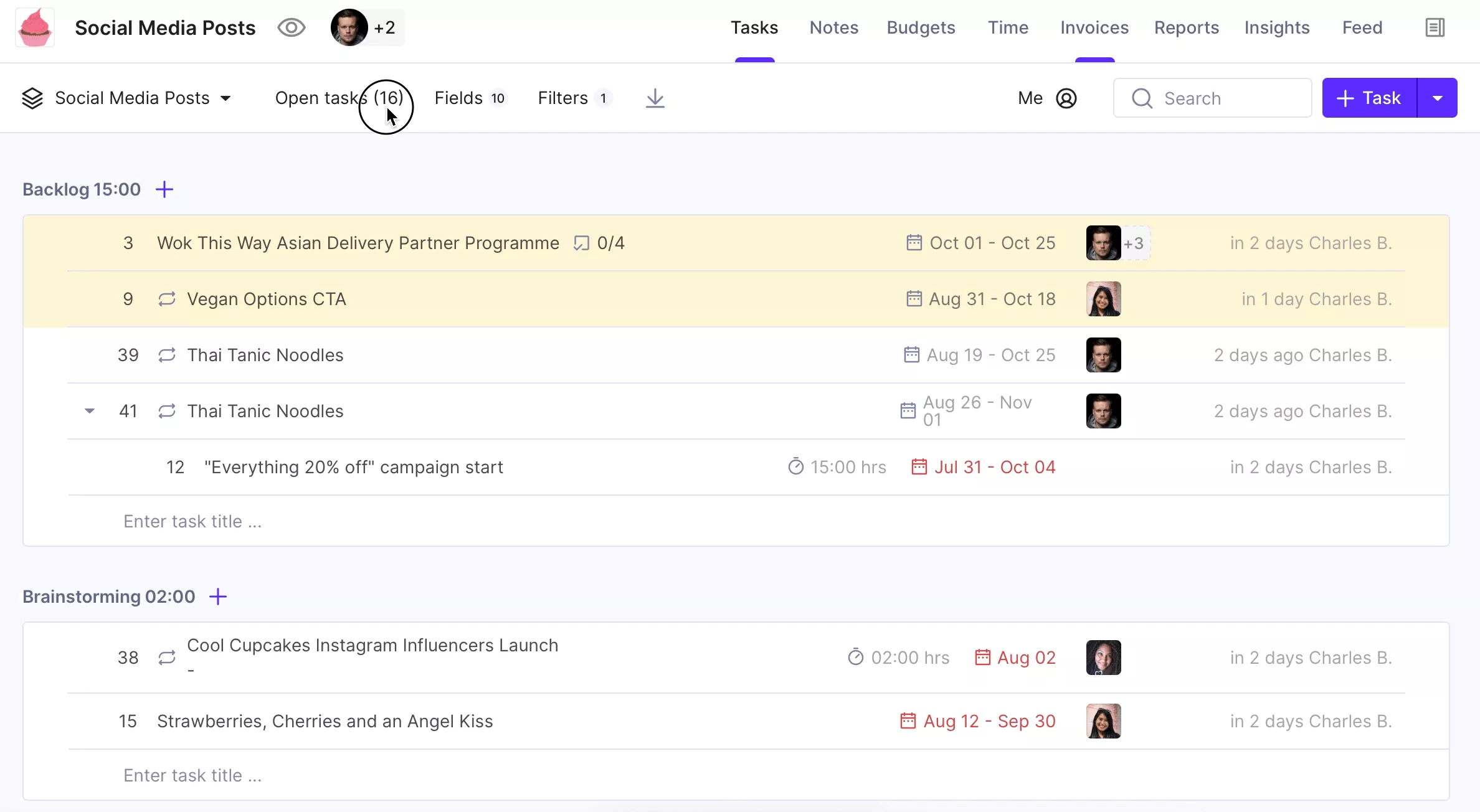Image resolution: width=1480 pixels, height=812 pixels.
Task: Open Strawberries, Cherries and an Angel Kiss task
Action: 325,721
